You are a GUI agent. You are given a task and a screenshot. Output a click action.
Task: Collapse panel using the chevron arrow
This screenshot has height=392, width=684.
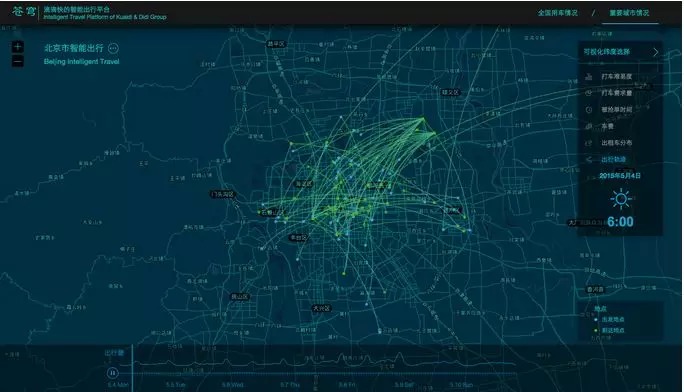pos(656,52)
